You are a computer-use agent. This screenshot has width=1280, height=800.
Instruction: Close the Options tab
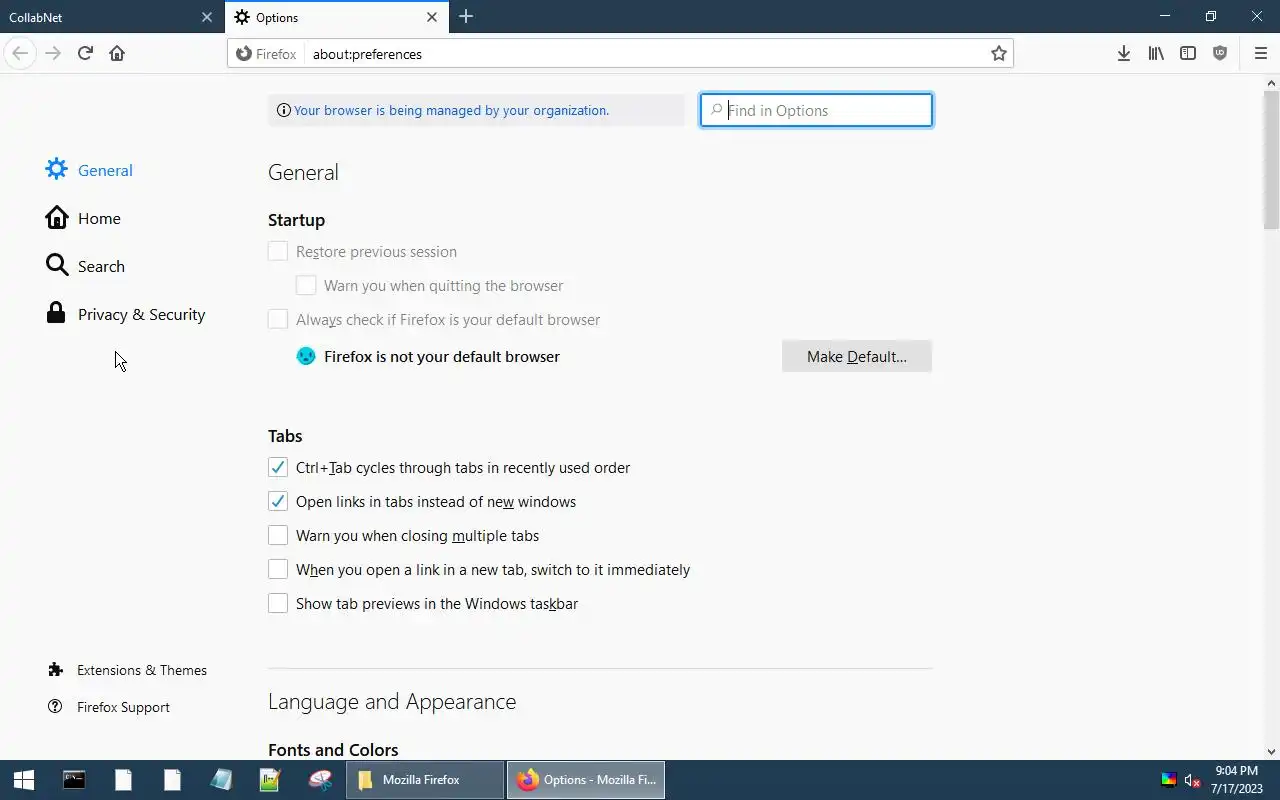tap(432, 17)
